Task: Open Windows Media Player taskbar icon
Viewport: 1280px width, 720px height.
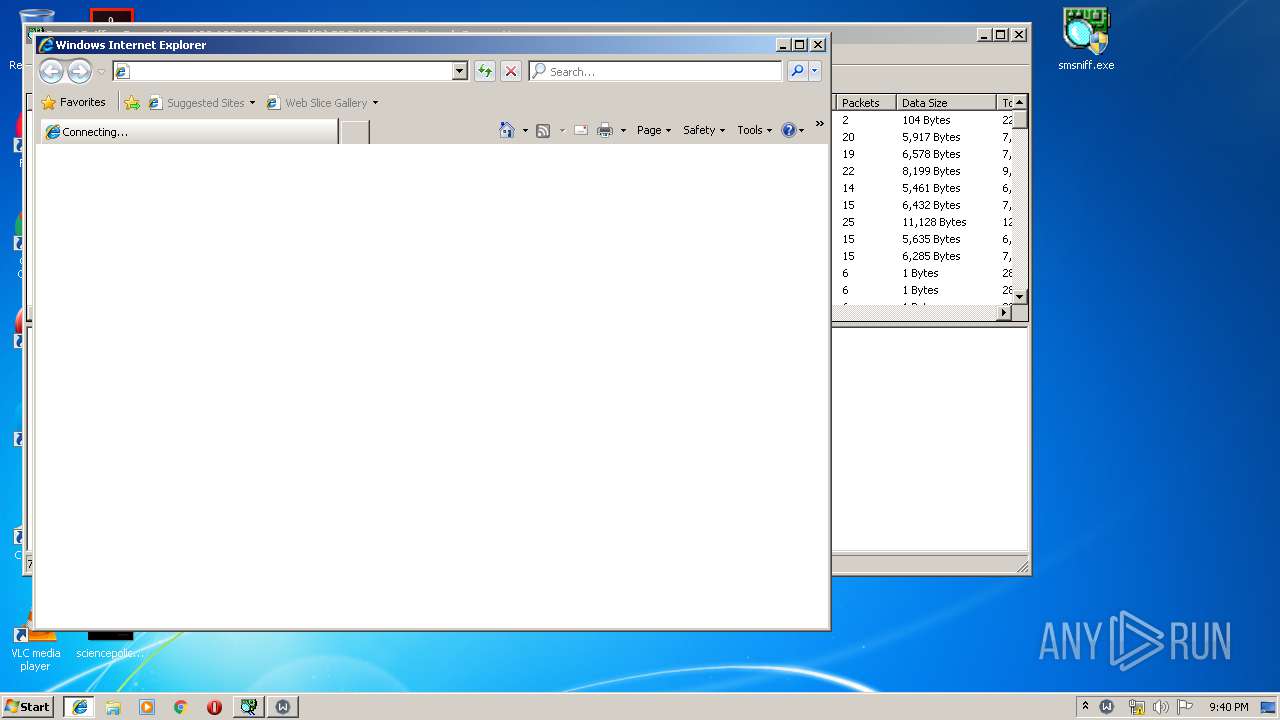Action: click(147, 707)
